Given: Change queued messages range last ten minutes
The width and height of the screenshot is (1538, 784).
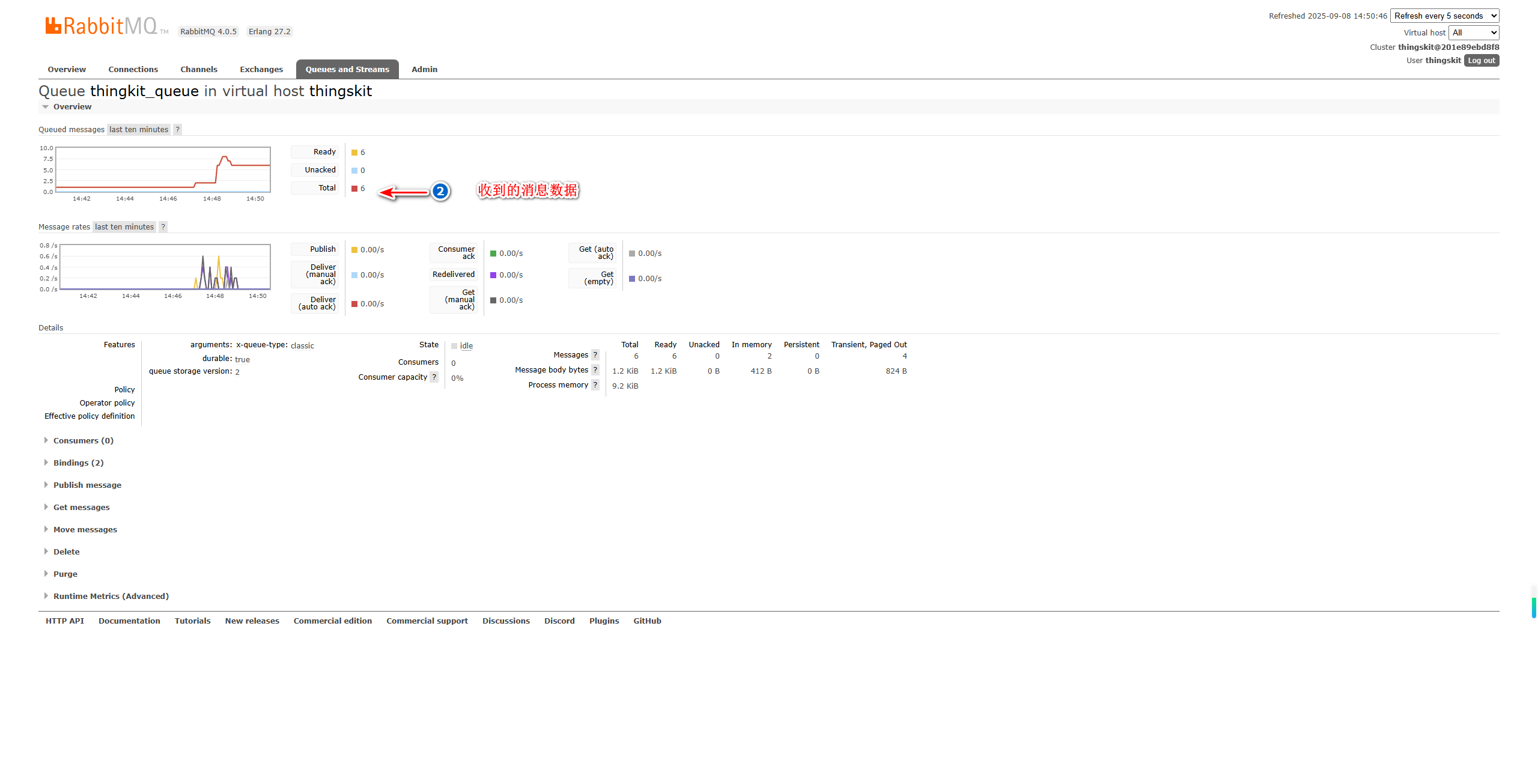Looking at the screenshot, I should pos(139,130).
